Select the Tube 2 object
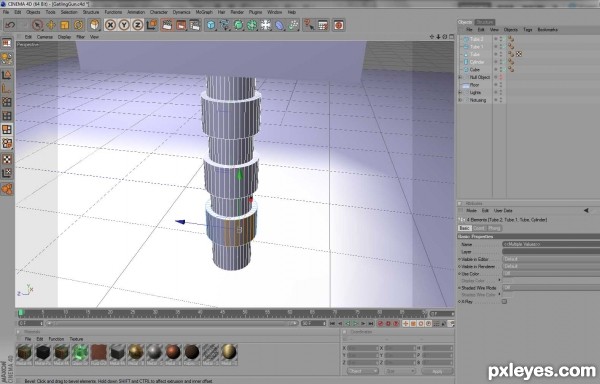 coord(476,39)
